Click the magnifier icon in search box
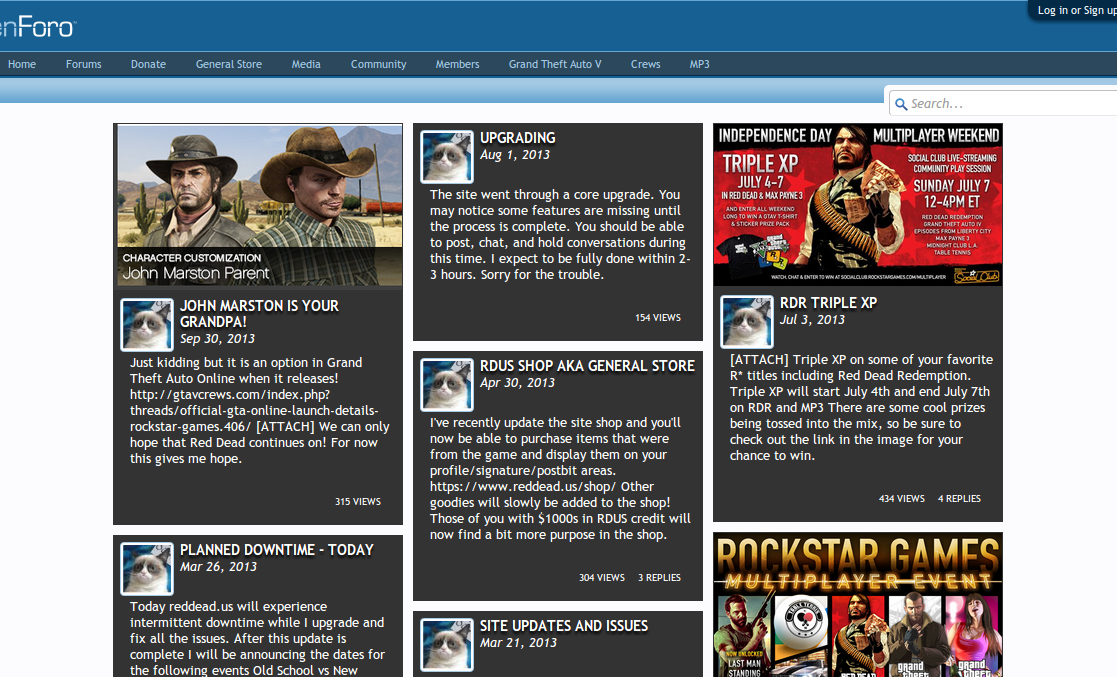 pos(900,104)
